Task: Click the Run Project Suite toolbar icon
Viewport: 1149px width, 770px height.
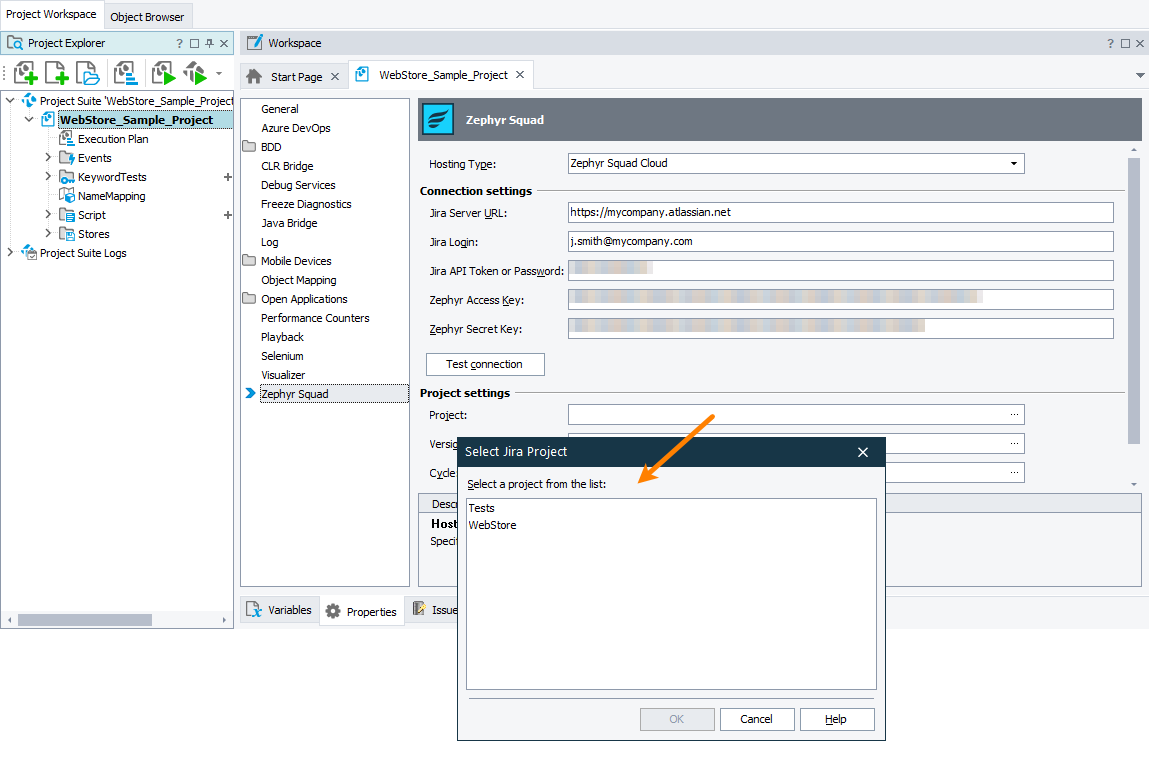Action: pos(196,72)
